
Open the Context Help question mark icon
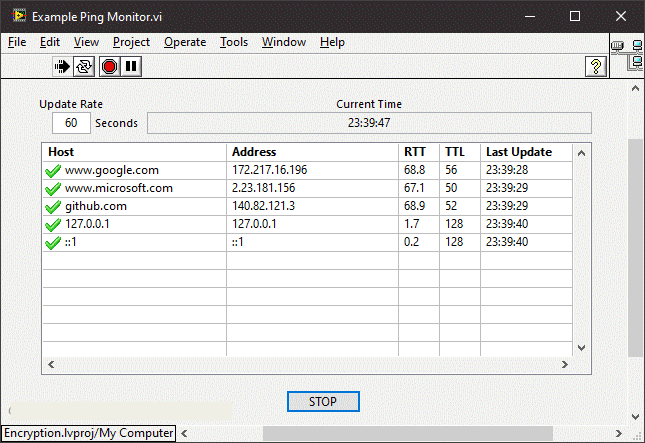tap(595, 66)
